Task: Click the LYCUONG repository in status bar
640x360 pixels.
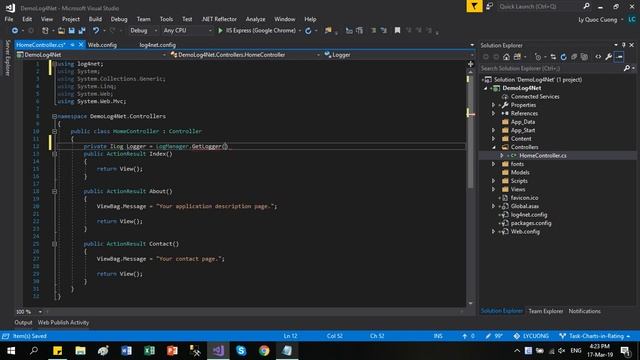Action: coord(531,336)
